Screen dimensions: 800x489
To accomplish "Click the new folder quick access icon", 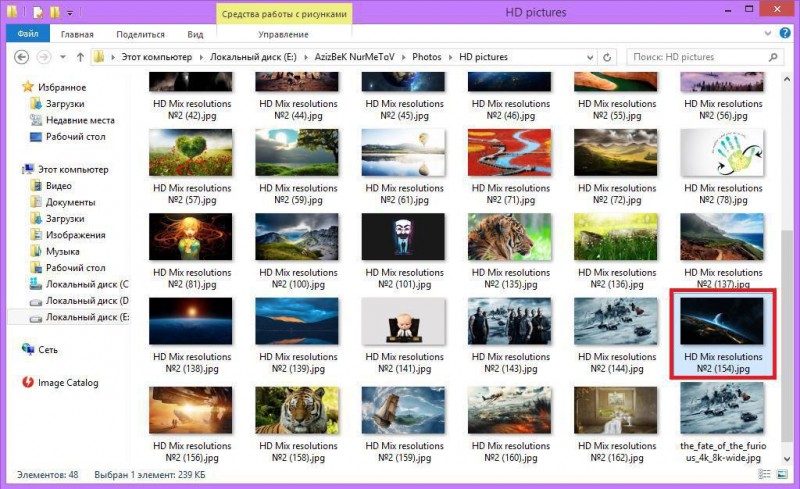I will point(55,12).
